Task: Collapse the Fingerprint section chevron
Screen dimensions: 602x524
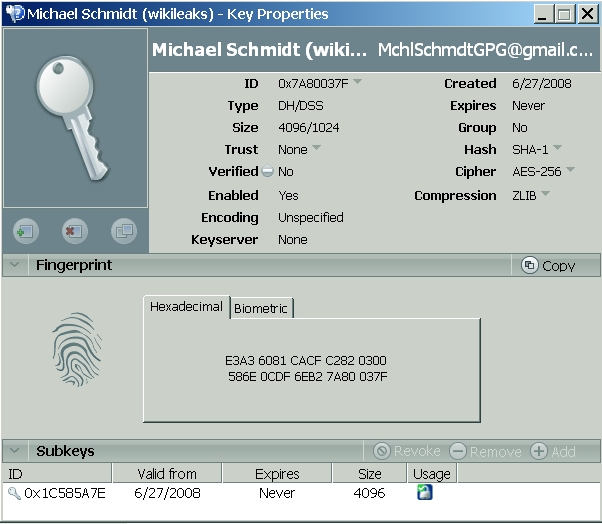Action: tap(15, 264)
